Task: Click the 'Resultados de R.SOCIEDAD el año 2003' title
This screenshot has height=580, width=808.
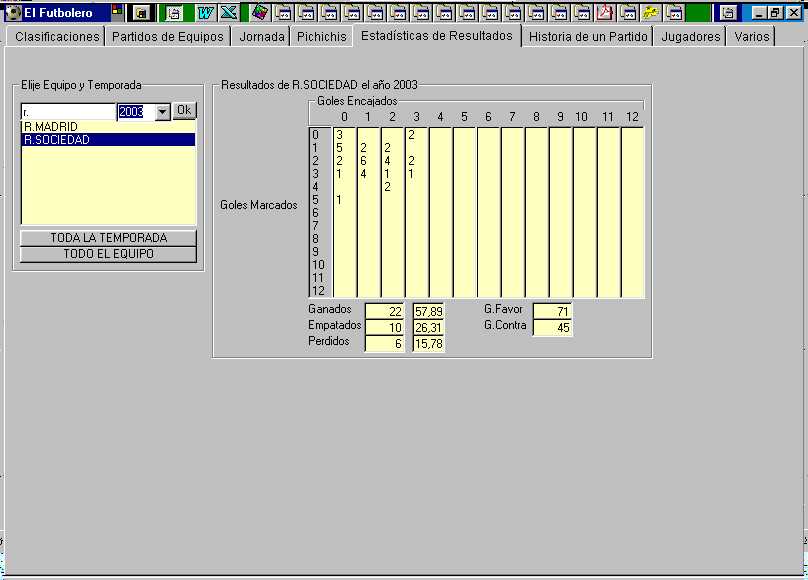Action: click(x=319, y=85)
